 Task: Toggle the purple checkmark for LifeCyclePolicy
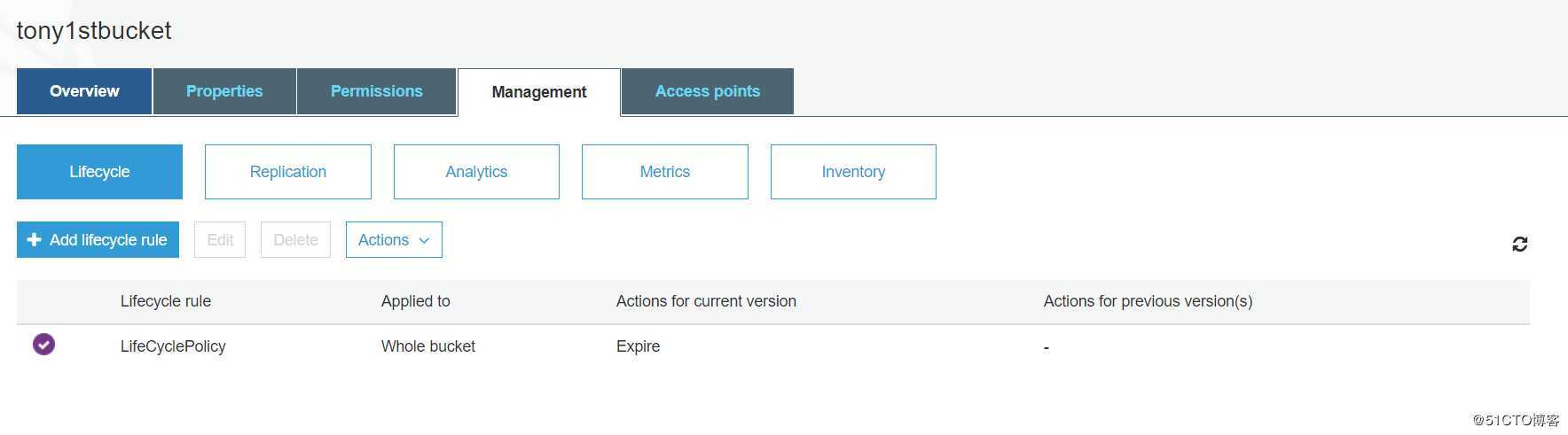tap(43, 344)
